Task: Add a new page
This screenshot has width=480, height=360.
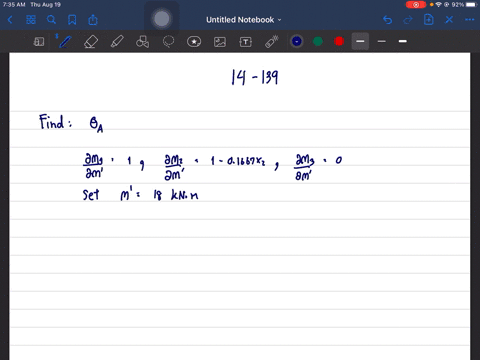Action: click(428, 20)
